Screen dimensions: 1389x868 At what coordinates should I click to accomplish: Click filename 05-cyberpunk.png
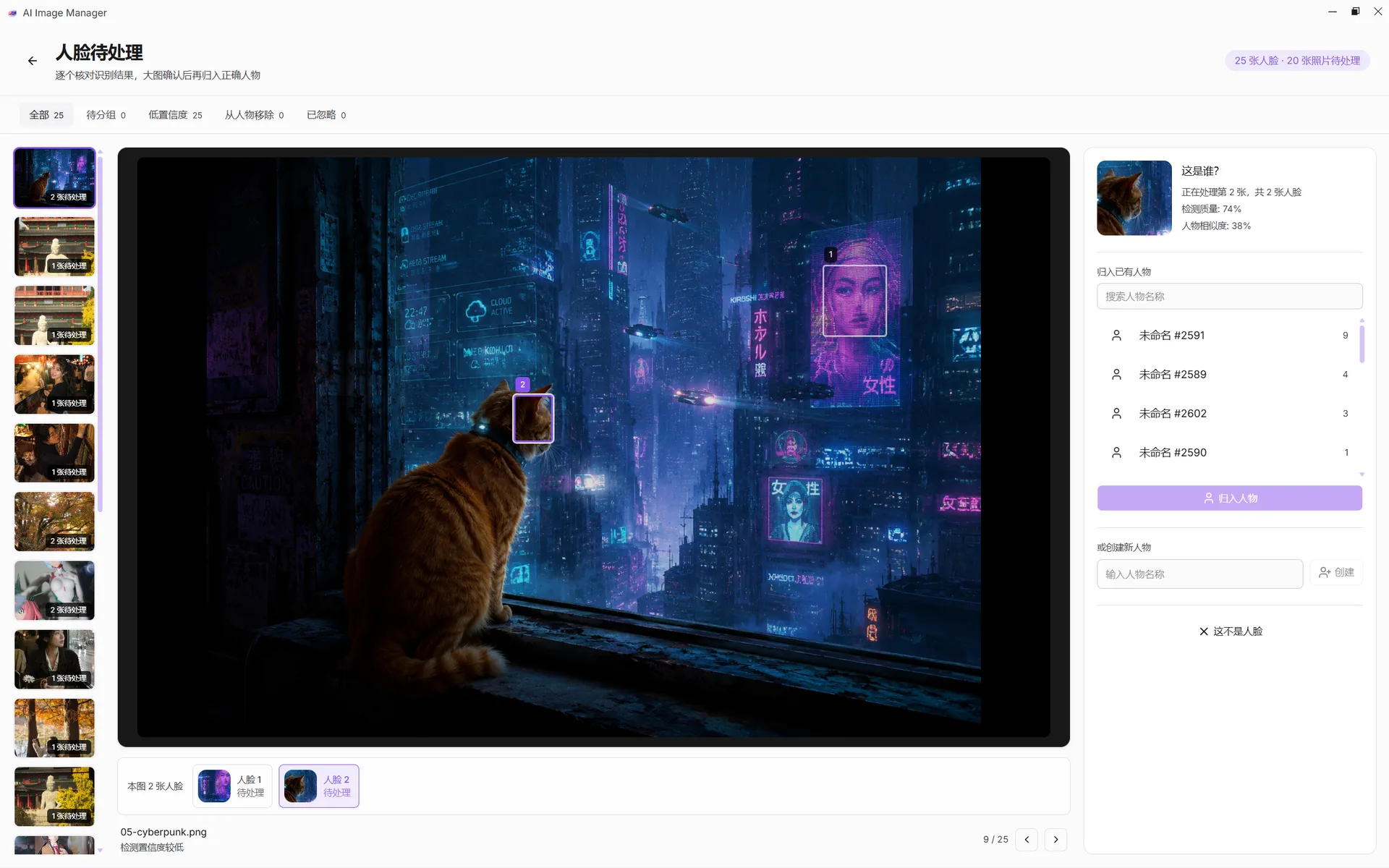pyautogui.click(x=163, y=832)
